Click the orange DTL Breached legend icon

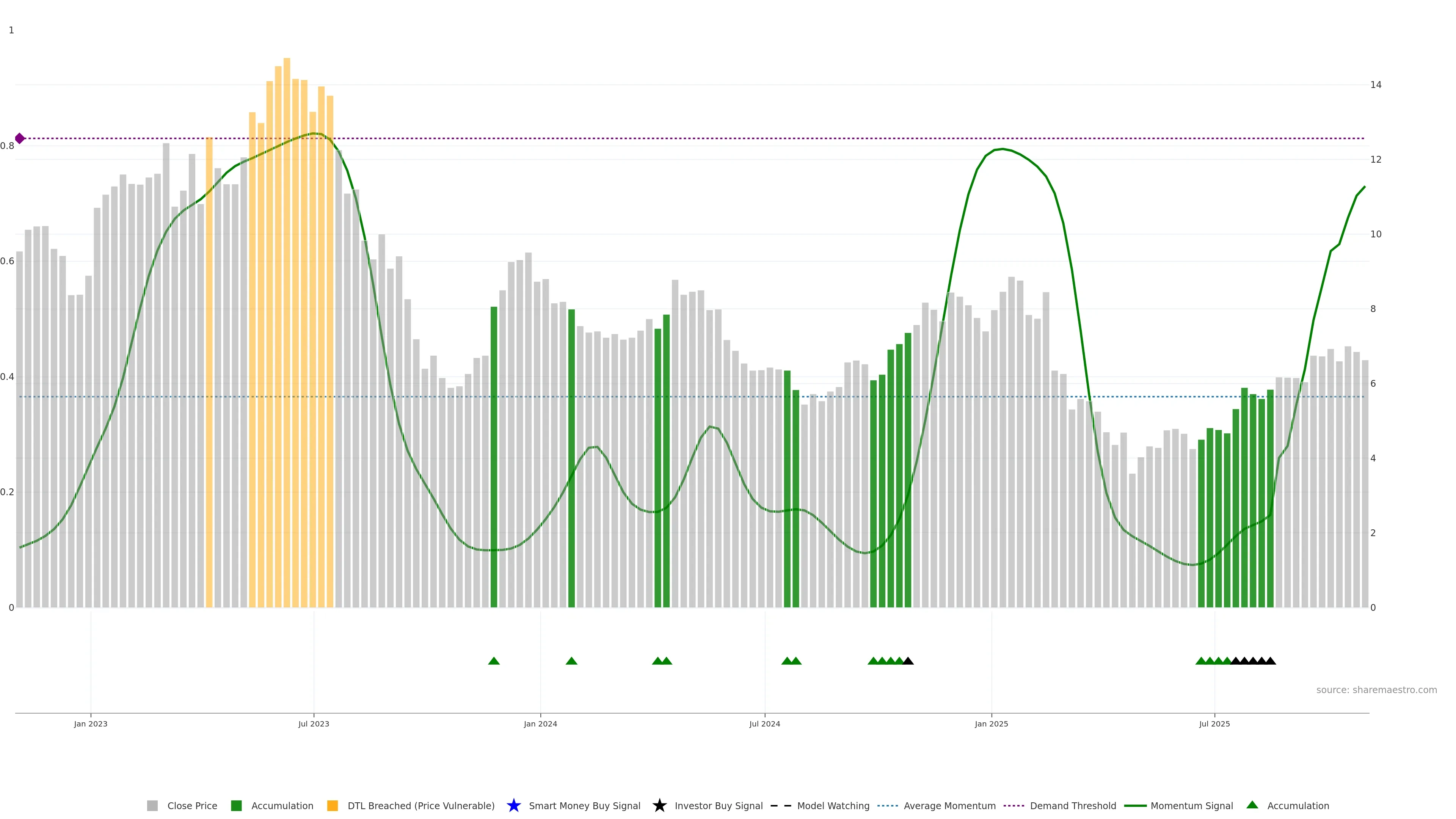pyautogui.click(x=333, y=805)
